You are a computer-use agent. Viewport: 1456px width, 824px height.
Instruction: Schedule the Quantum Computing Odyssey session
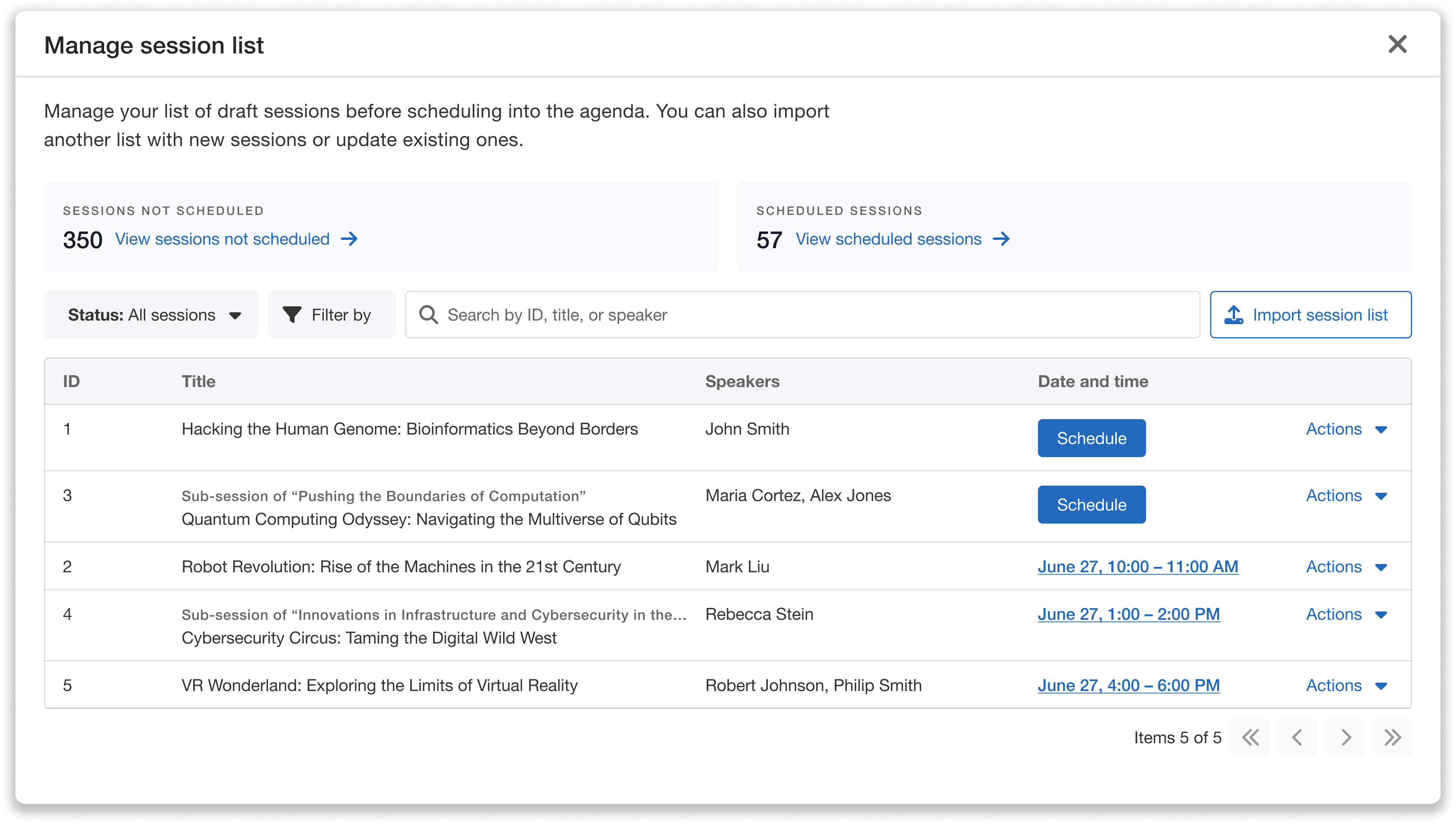point(1091,504)
